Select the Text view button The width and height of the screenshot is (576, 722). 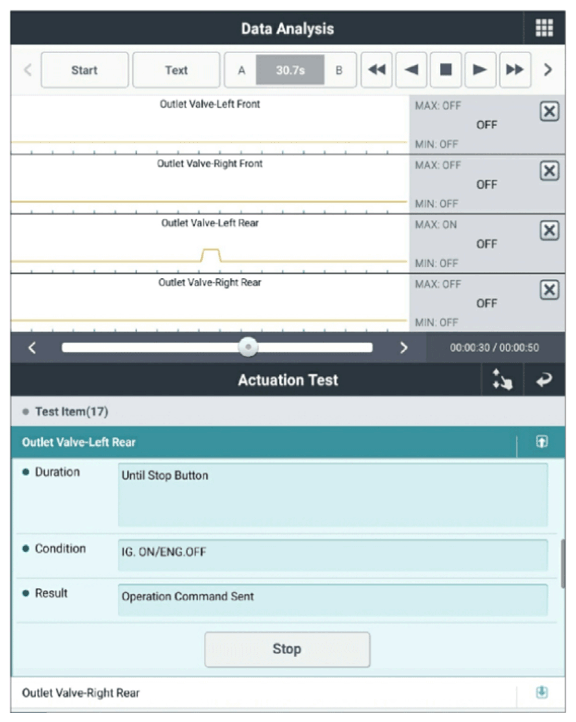point(176,70)
